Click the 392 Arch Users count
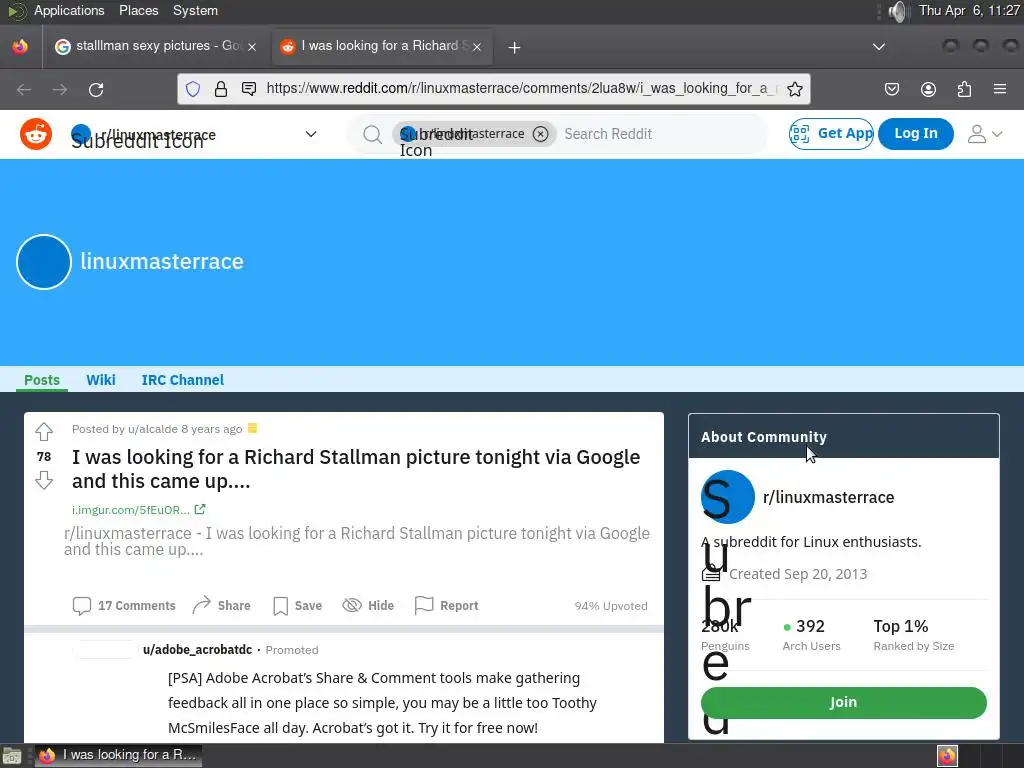The height and width of the screenshot is (768, 1024). (811, 635)
